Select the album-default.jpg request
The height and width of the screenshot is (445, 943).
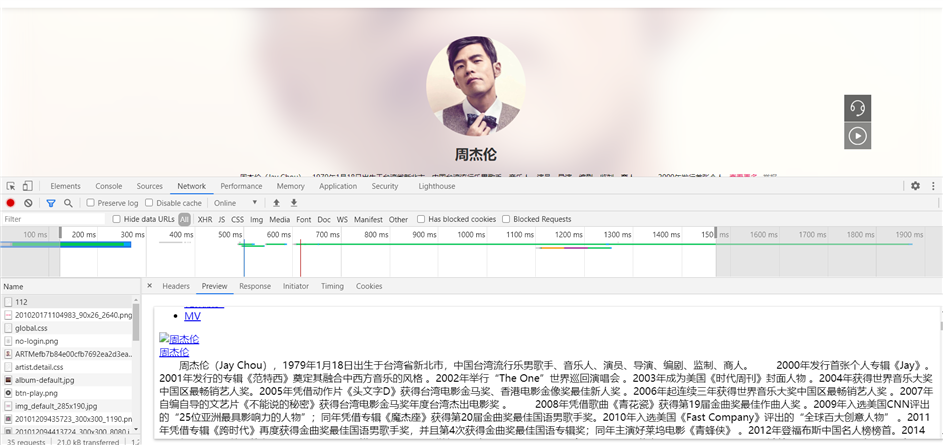(66, 380)
